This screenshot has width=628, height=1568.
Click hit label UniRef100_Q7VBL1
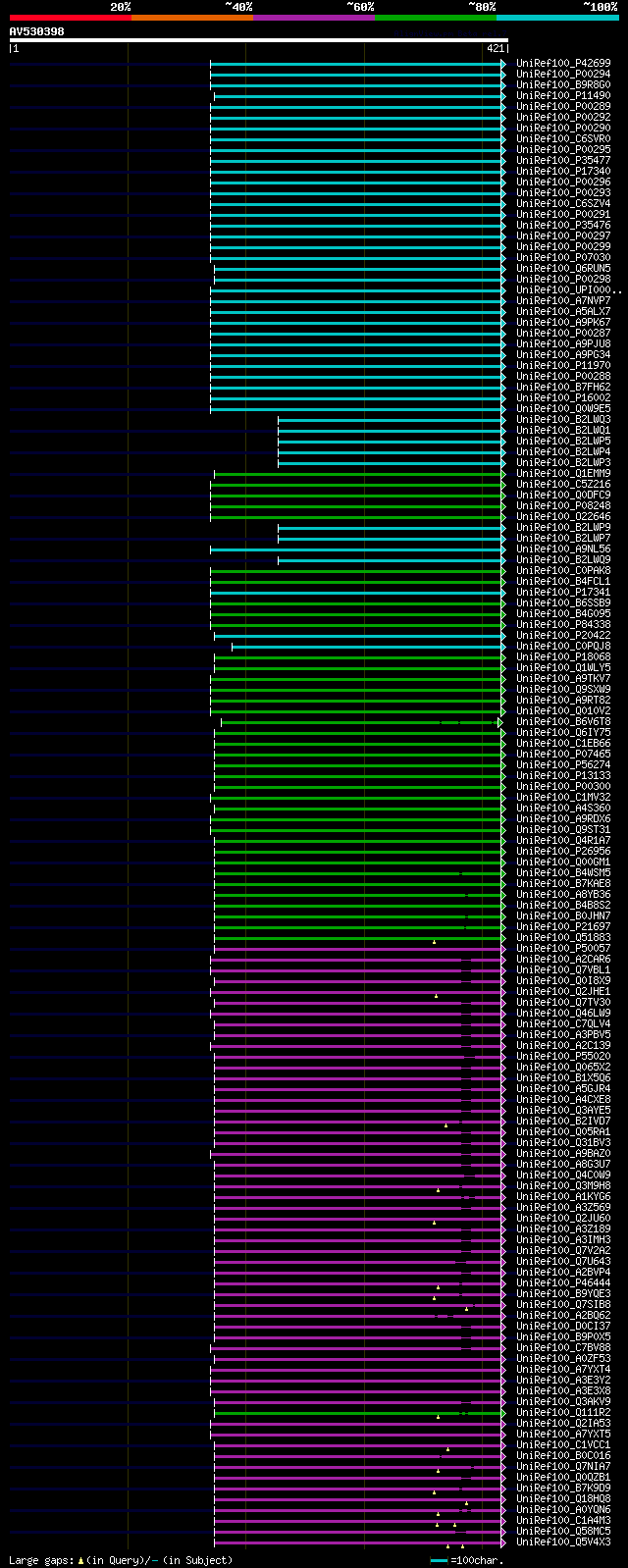[563, 969]
